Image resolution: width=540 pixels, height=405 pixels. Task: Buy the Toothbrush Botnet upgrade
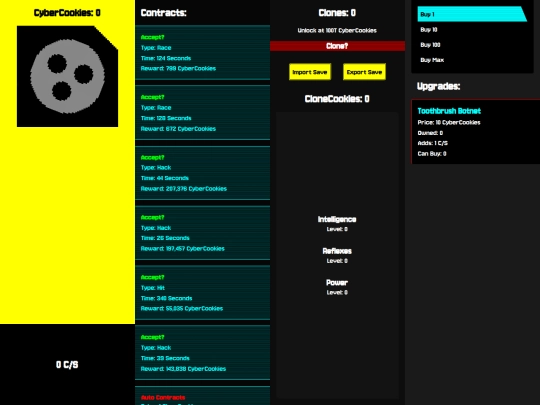(476, 132)
